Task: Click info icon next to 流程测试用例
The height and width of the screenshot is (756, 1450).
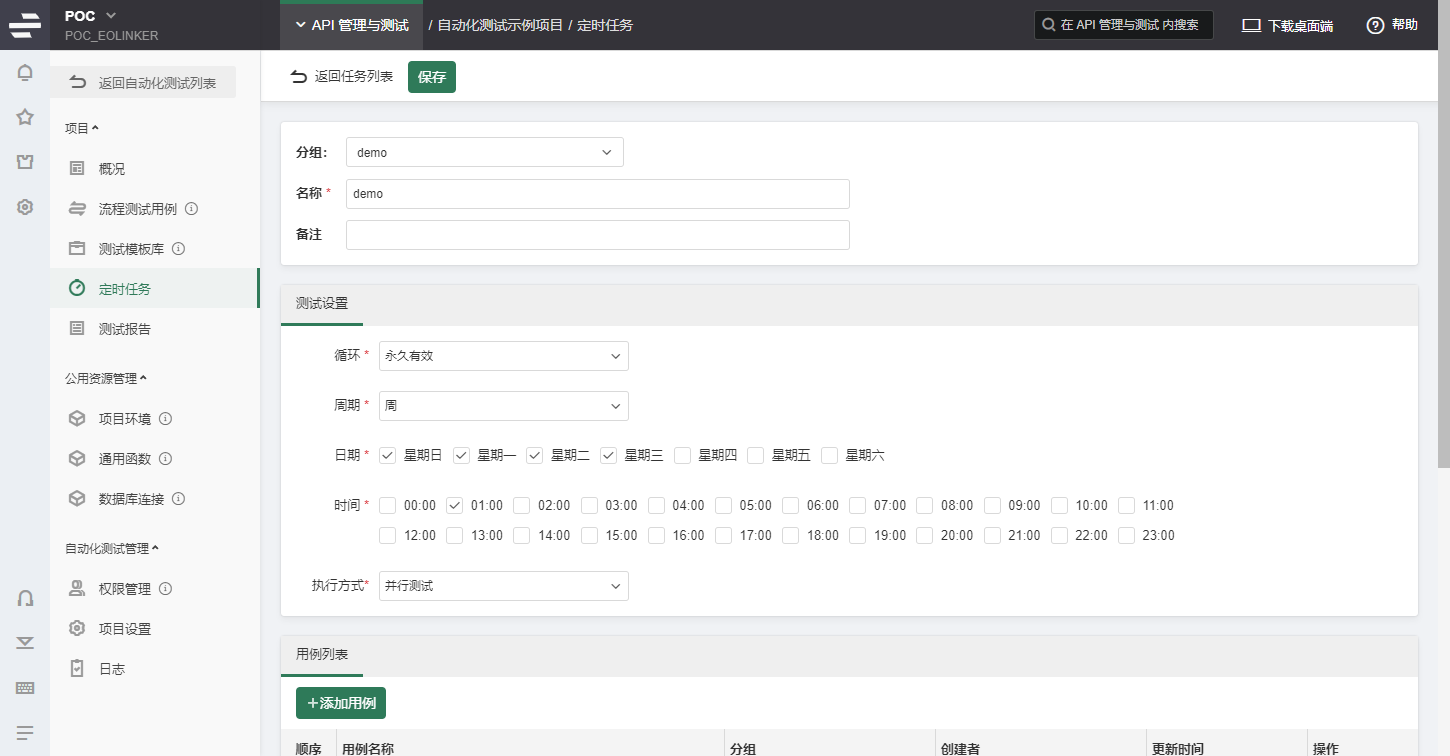Action: point(192,209)
